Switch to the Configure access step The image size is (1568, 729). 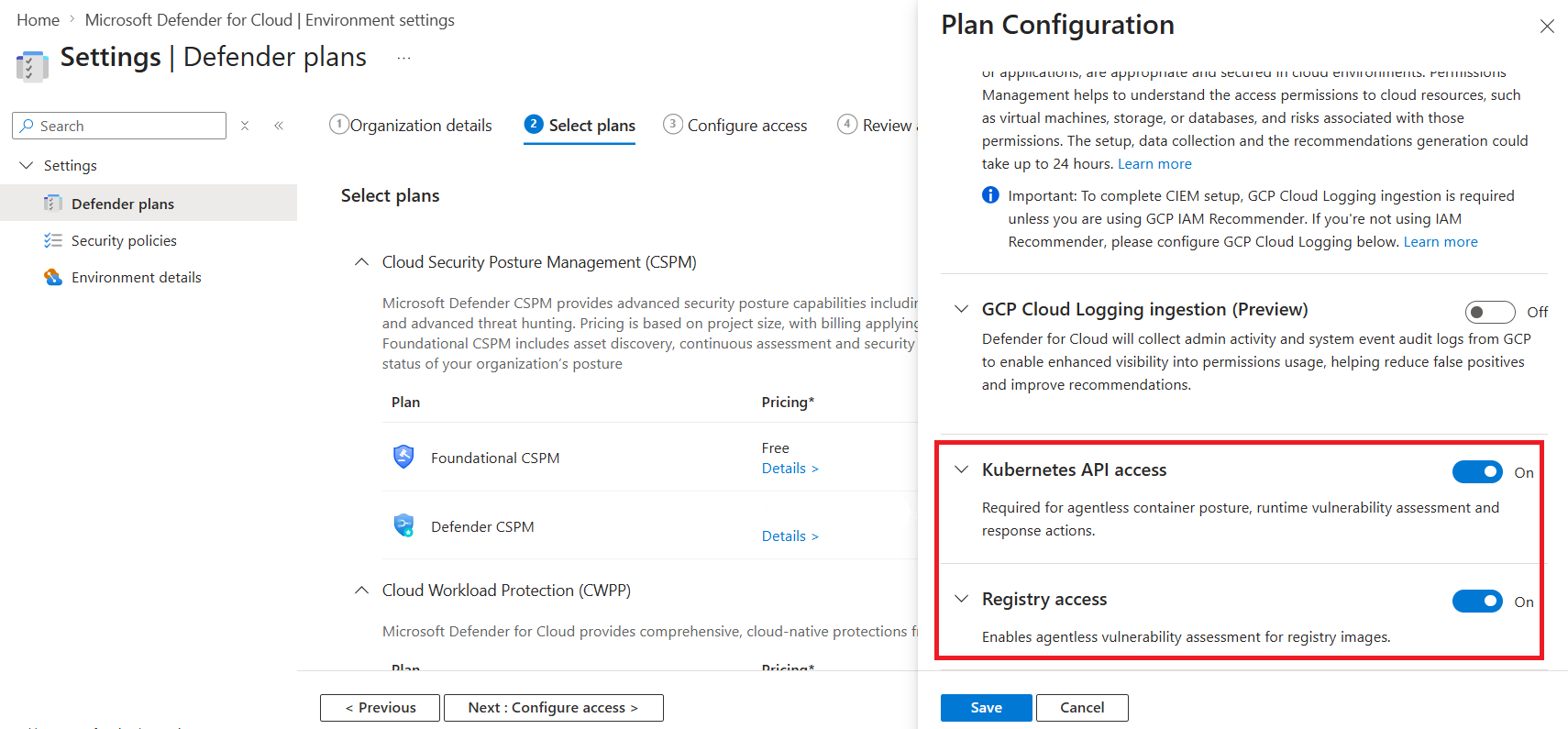(735, 126)
